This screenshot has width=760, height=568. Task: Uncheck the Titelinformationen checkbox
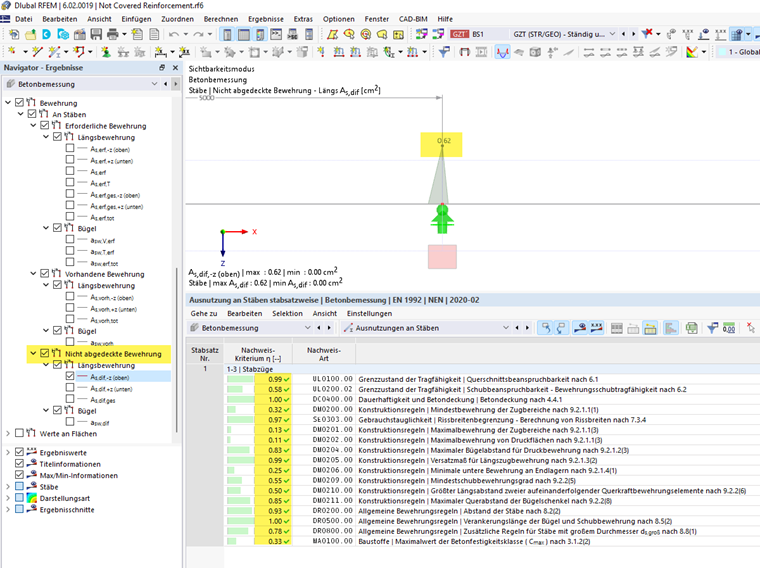[x=19, y=463]
